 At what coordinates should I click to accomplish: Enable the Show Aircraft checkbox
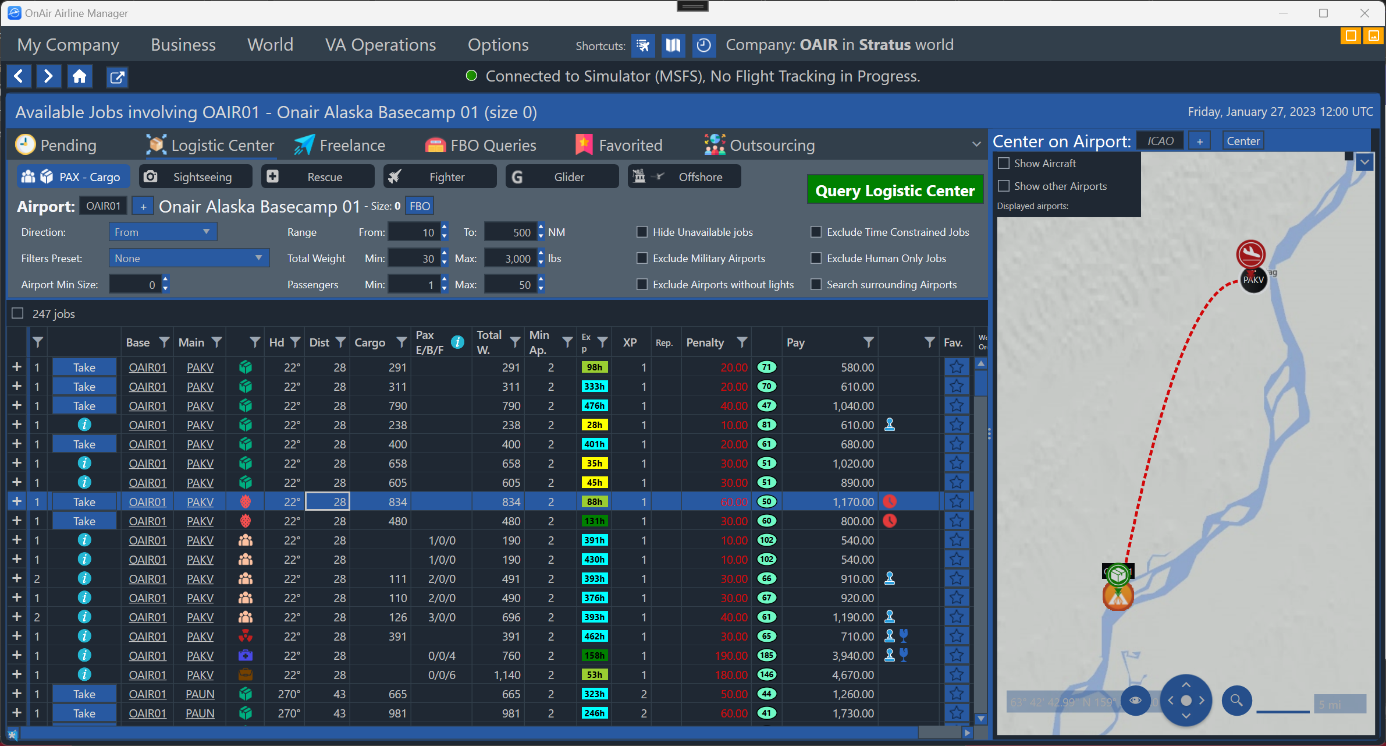pyautogui.click(x=1004, y=163)
